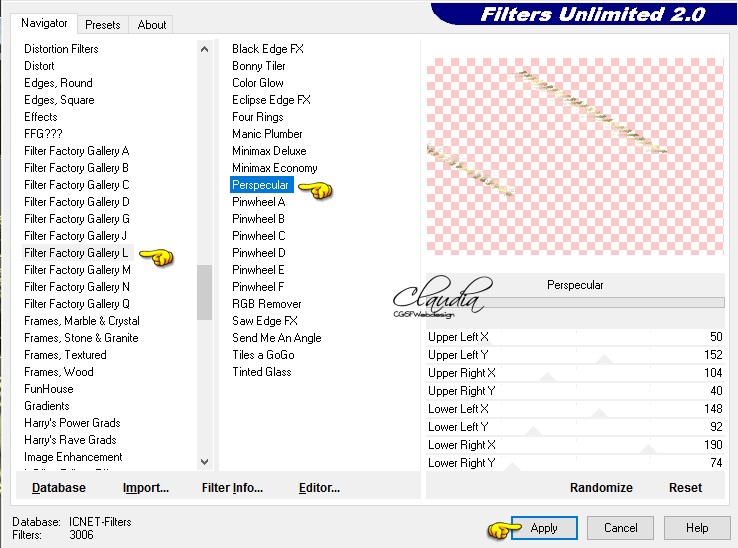Select the Perspecular filter

[260, 185]
